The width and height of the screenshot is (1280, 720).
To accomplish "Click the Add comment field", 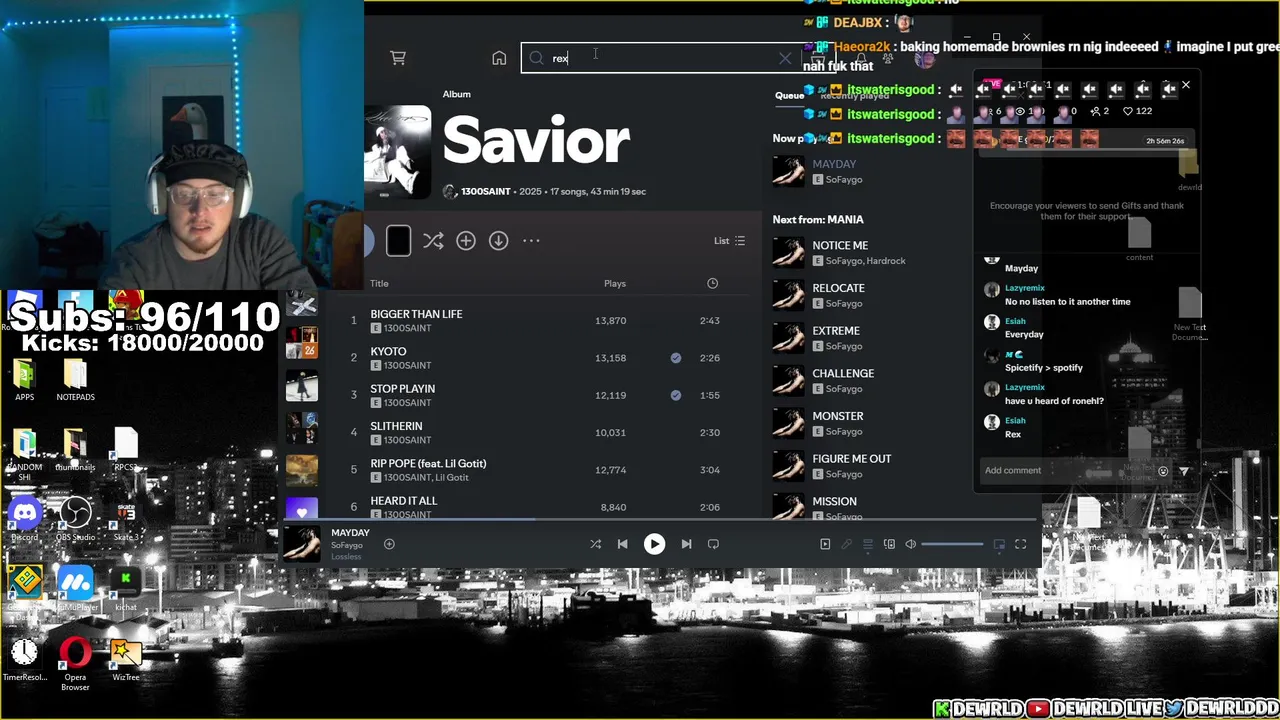I will click(1065, 470).
